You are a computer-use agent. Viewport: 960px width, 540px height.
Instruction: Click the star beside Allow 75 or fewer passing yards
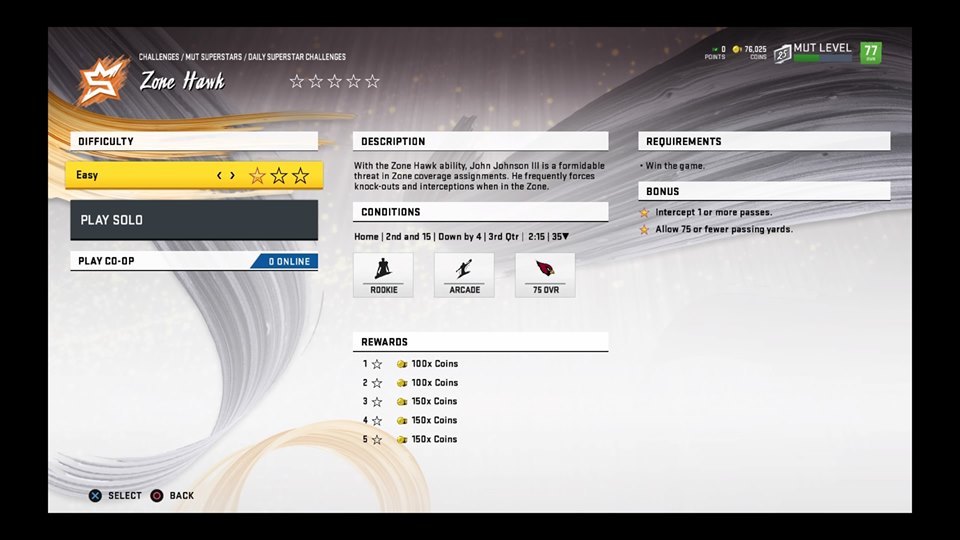(644, 230)
